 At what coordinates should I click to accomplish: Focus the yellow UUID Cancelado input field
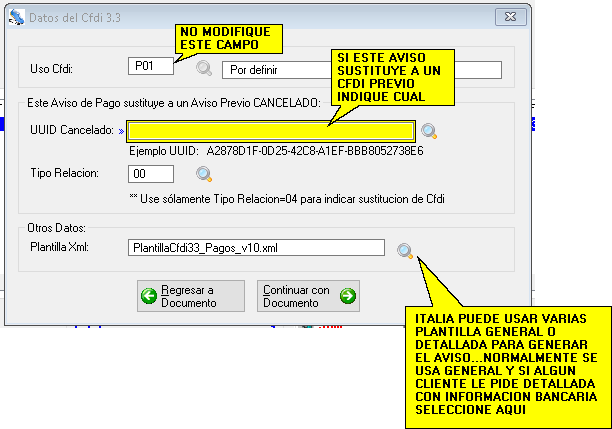(x=270, y=131)
